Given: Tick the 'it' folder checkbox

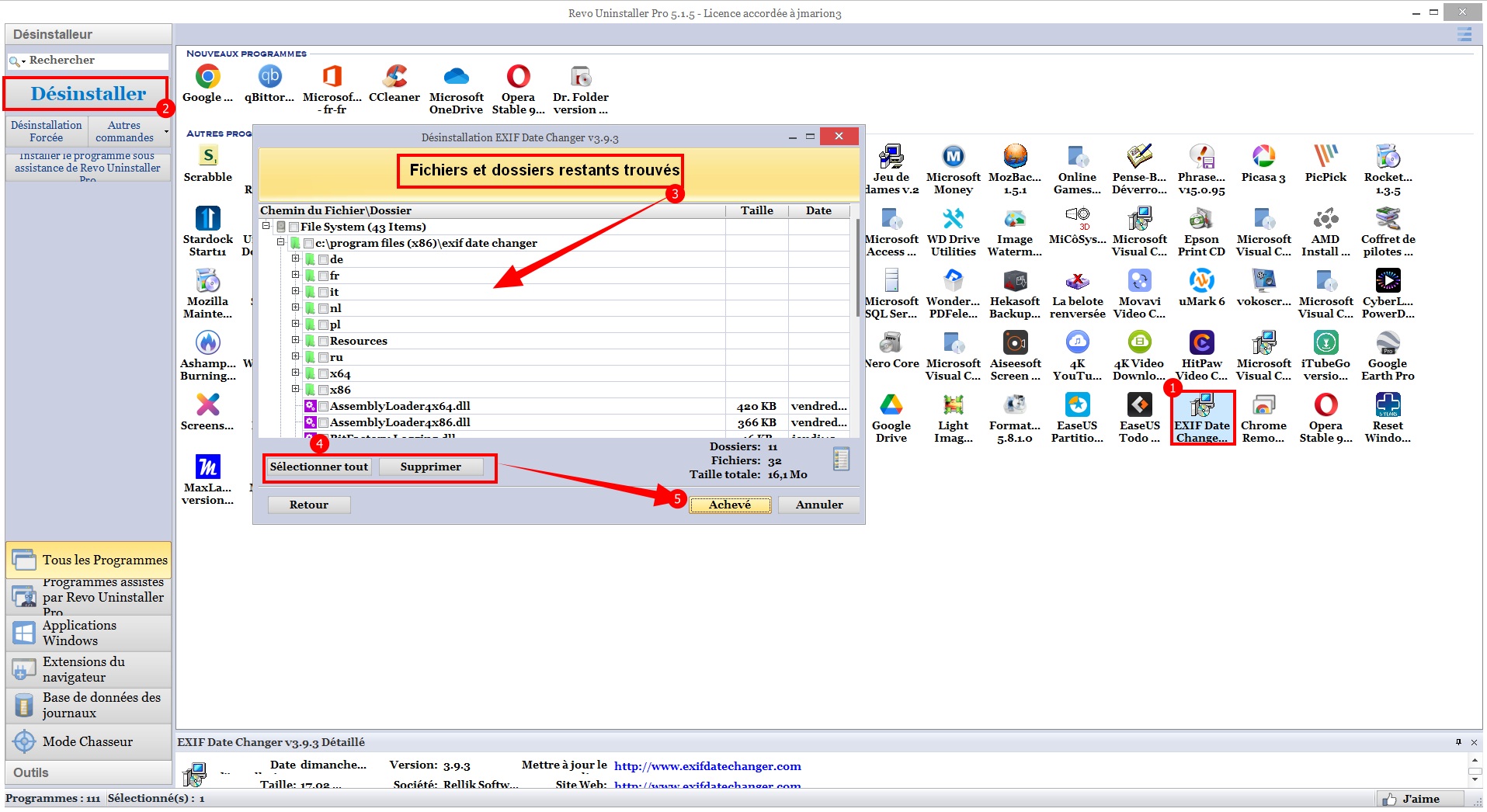Looking at the screenshot, I should 324,293.
